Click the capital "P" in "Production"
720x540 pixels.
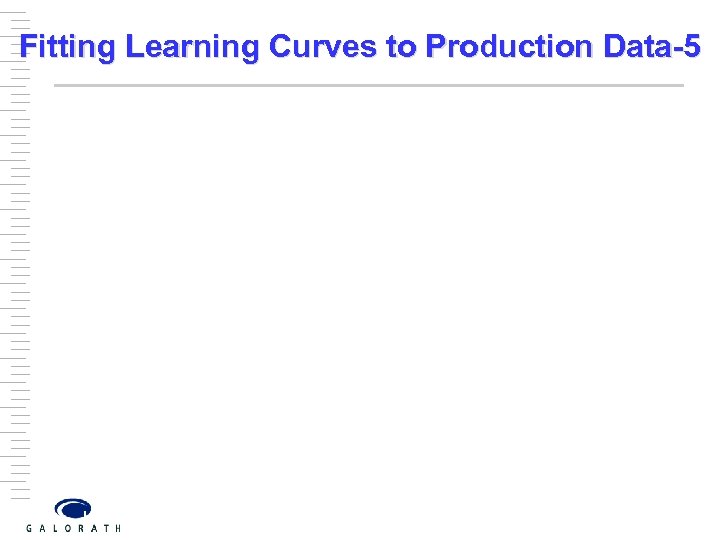click(434, 47)
